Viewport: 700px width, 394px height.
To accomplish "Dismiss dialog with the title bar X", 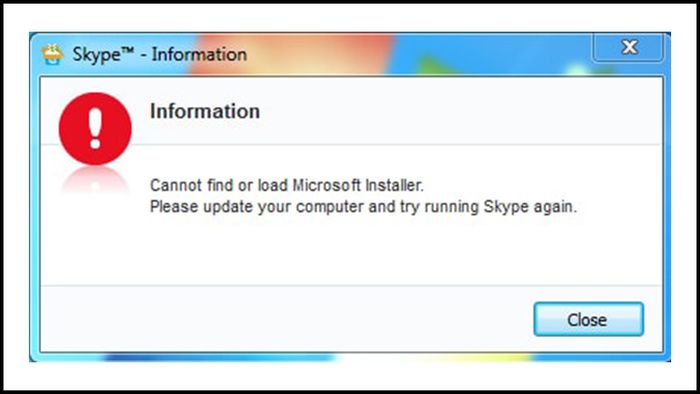I will [x=629, y=47].
